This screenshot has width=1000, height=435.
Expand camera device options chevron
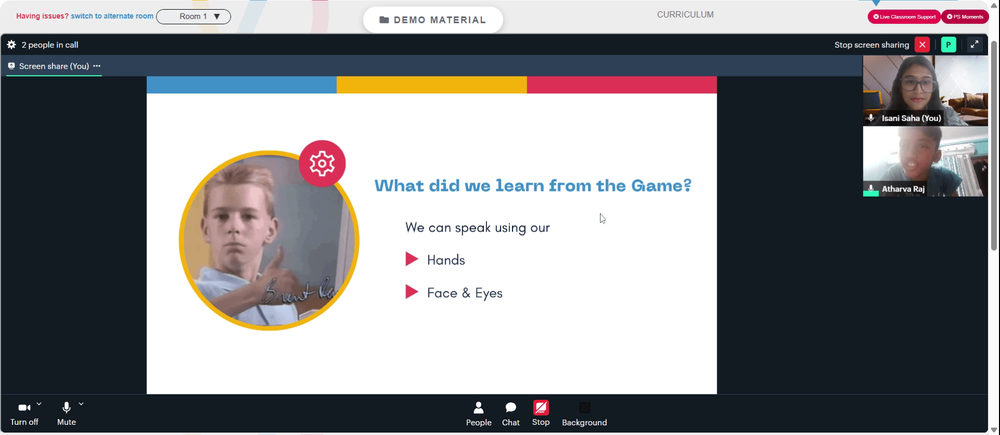click(39, 404)
